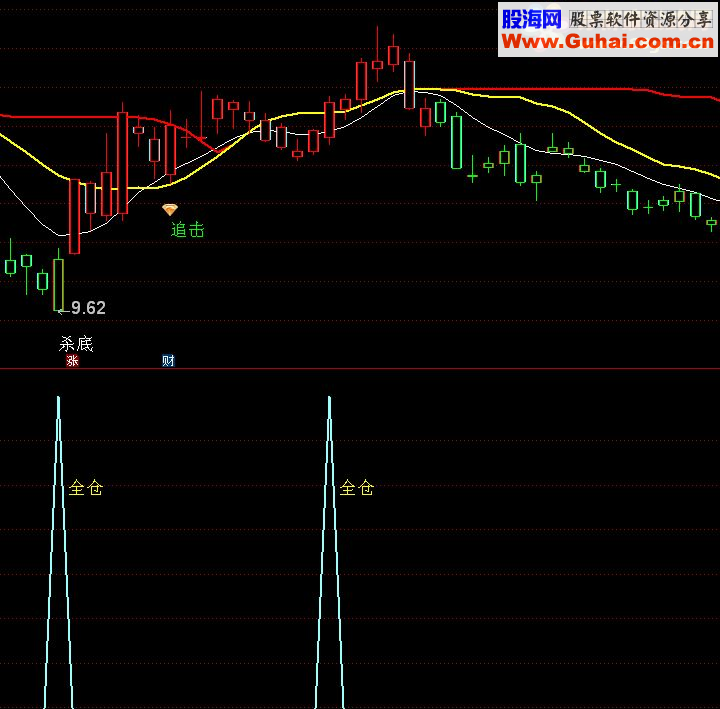Select the 追击 signal label

tap(187, 230)
